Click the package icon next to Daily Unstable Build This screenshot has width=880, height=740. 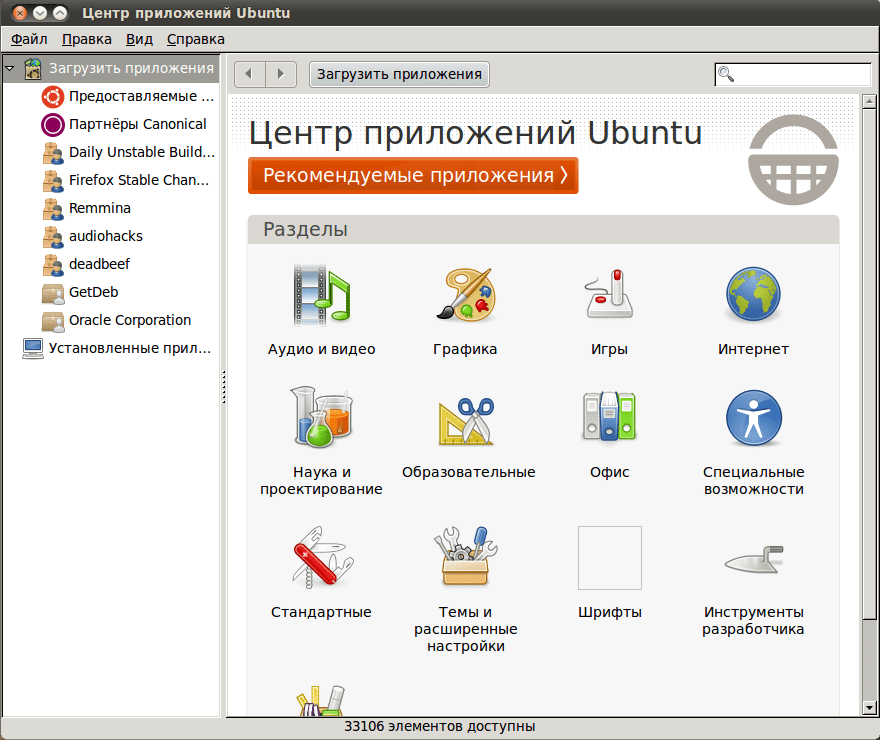tap(53, 153)
